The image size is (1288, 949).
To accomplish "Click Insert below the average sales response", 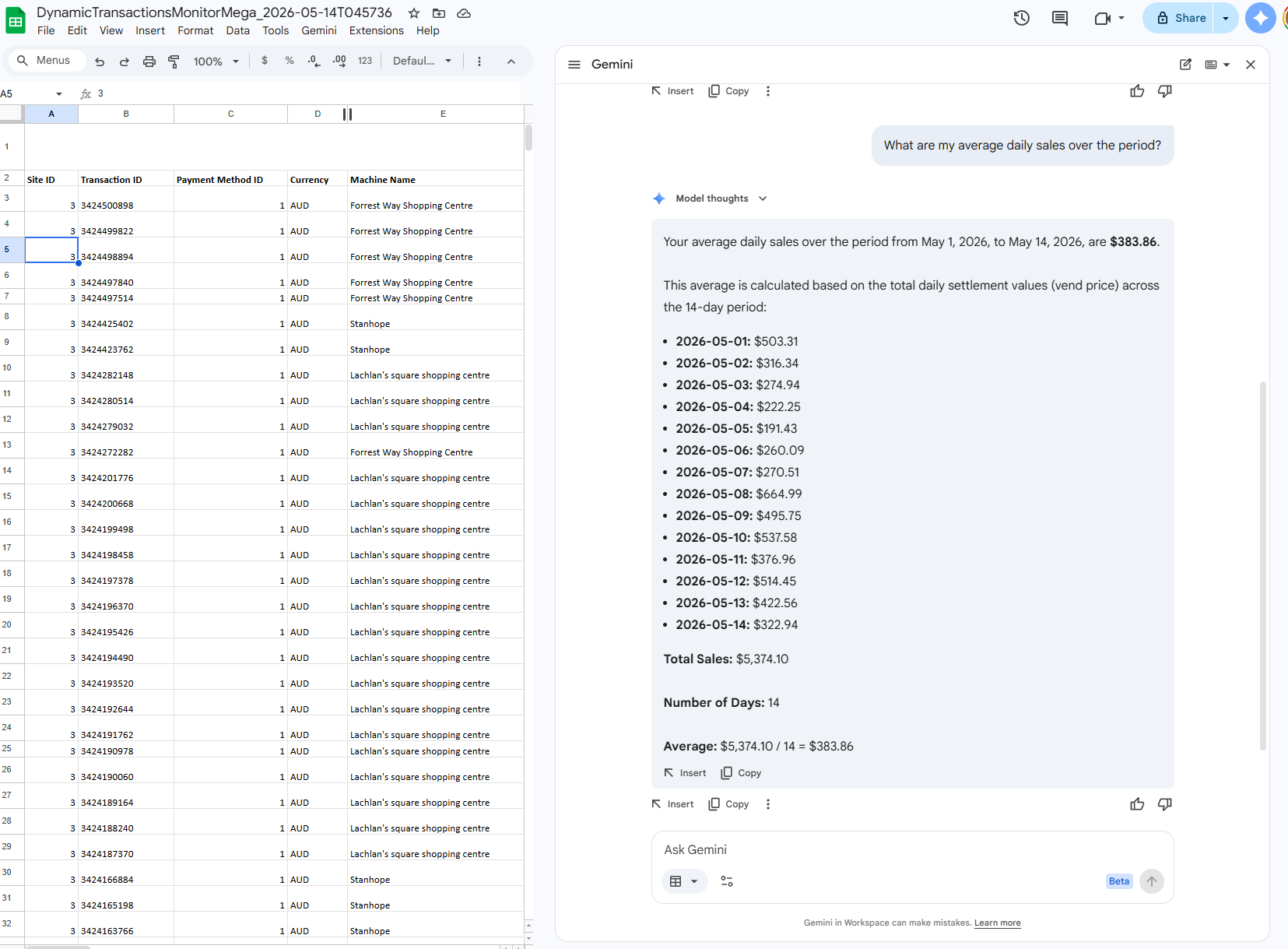I will [x=672, y=804].
